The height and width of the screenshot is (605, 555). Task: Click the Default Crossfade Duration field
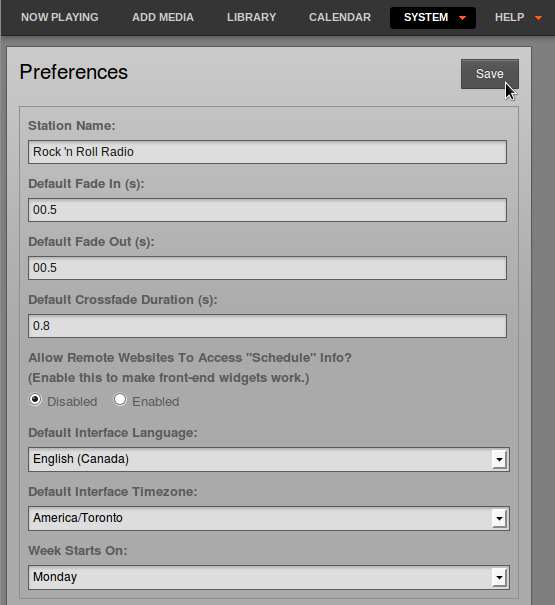click(x=267, y=326)
